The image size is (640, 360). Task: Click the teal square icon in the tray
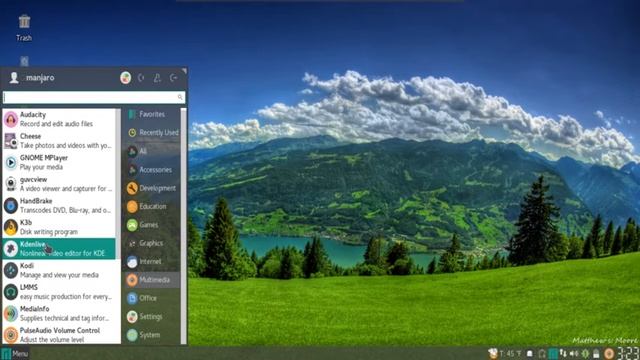[x=553, y=353]
